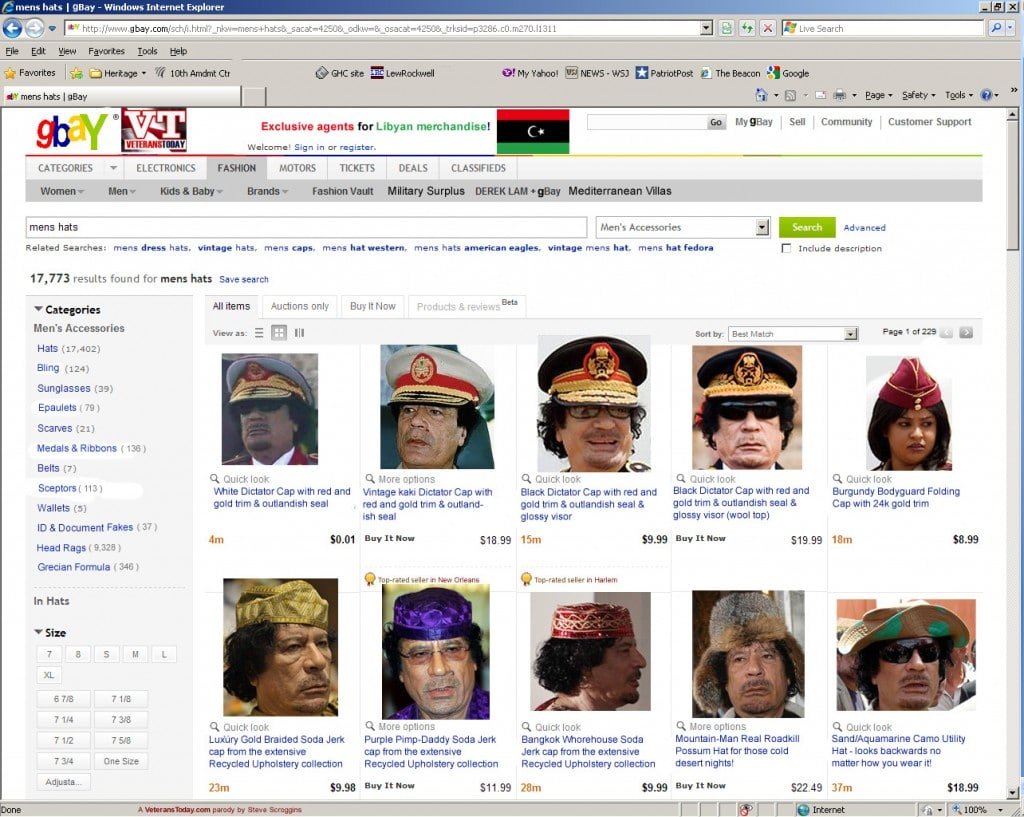Image resolution: width=1024 pixels, height=817 pixels.
Task: Tick the Include description checkbox
Action: [786, 248]
